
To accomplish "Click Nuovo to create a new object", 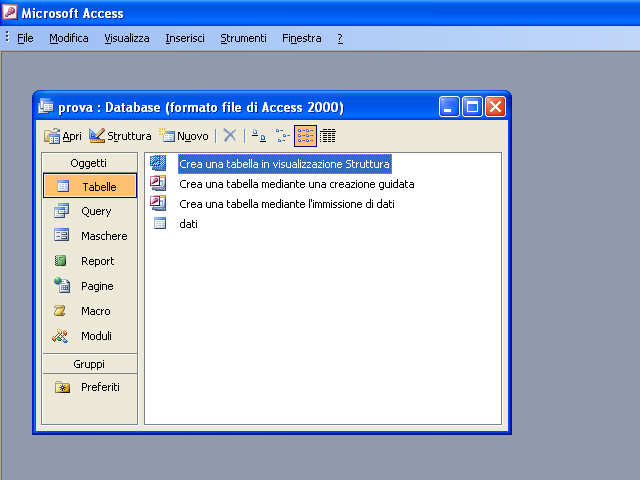I will point(184,136).
